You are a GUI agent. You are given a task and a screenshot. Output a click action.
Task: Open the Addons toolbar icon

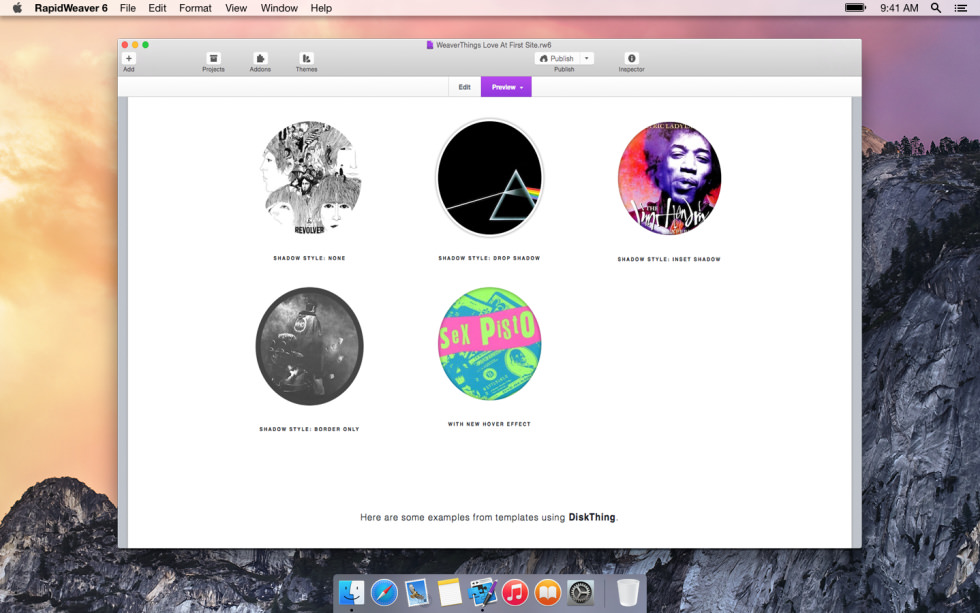[x=260, y=59]
